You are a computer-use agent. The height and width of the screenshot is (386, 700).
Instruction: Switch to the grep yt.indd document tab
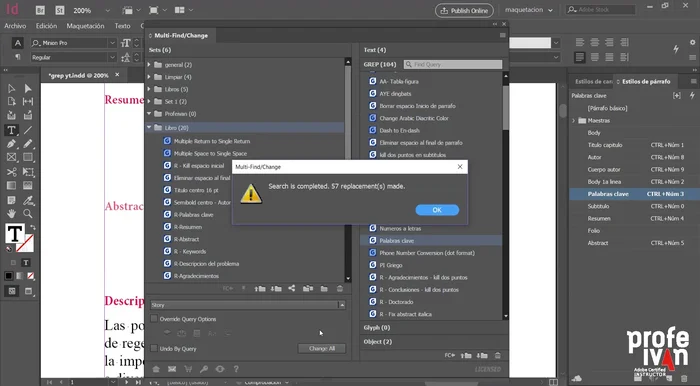pyautogui.click(x=78, y=75)
